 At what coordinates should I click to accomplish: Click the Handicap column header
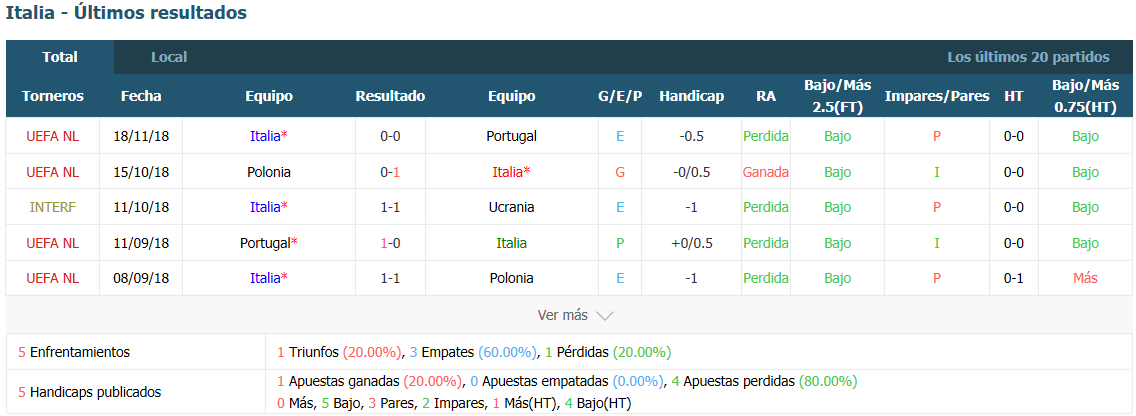point(691,96)
